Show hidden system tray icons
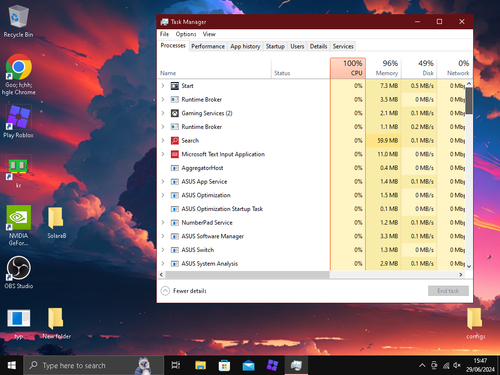Image resolution: width=500 pixels, height=375 pixels. 422,365
